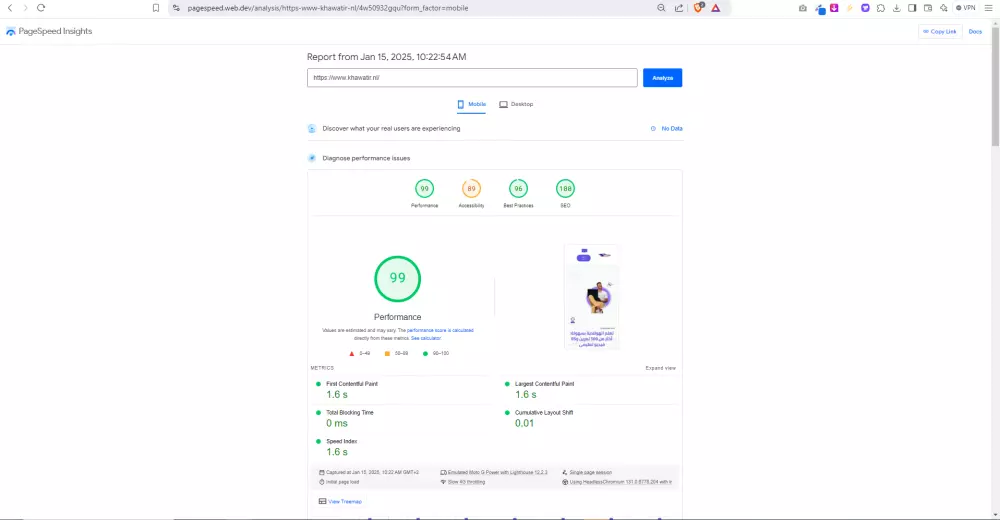Open the browser hamburger main menu
1000x520 pixels.
click(989, 8)
